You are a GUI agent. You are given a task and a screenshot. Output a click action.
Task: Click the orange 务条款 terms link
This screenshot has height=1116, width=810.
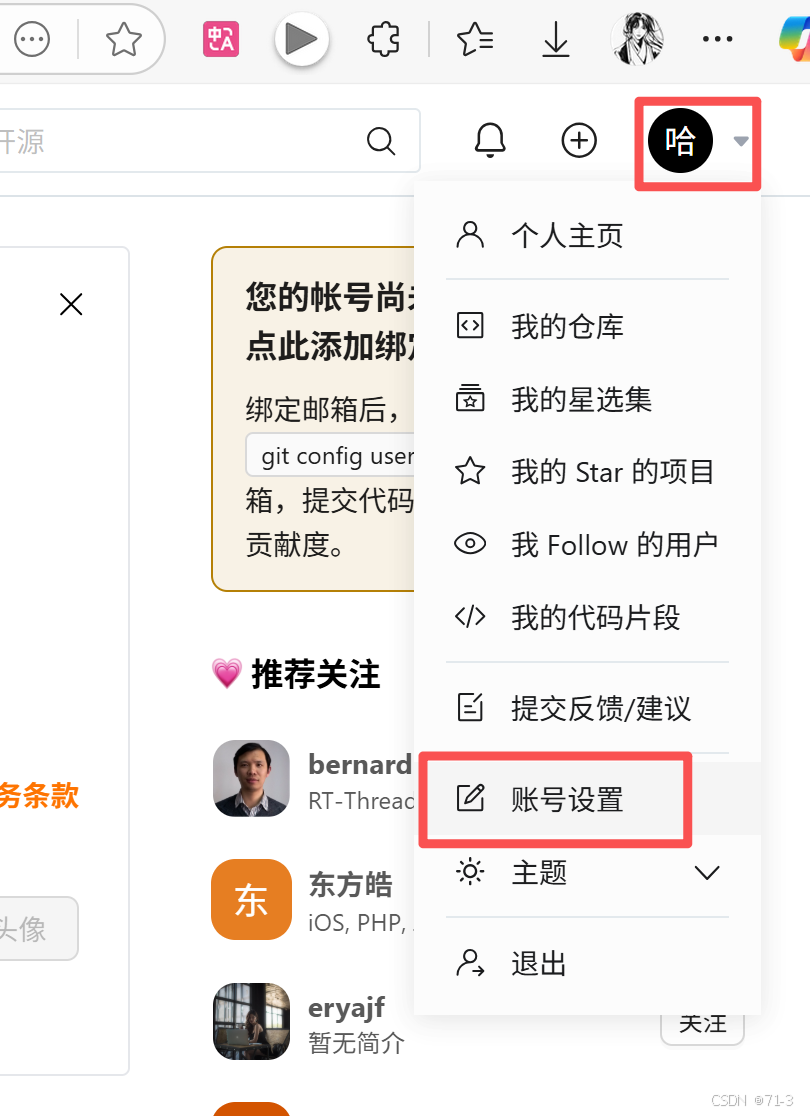click(x=39, y=796)
